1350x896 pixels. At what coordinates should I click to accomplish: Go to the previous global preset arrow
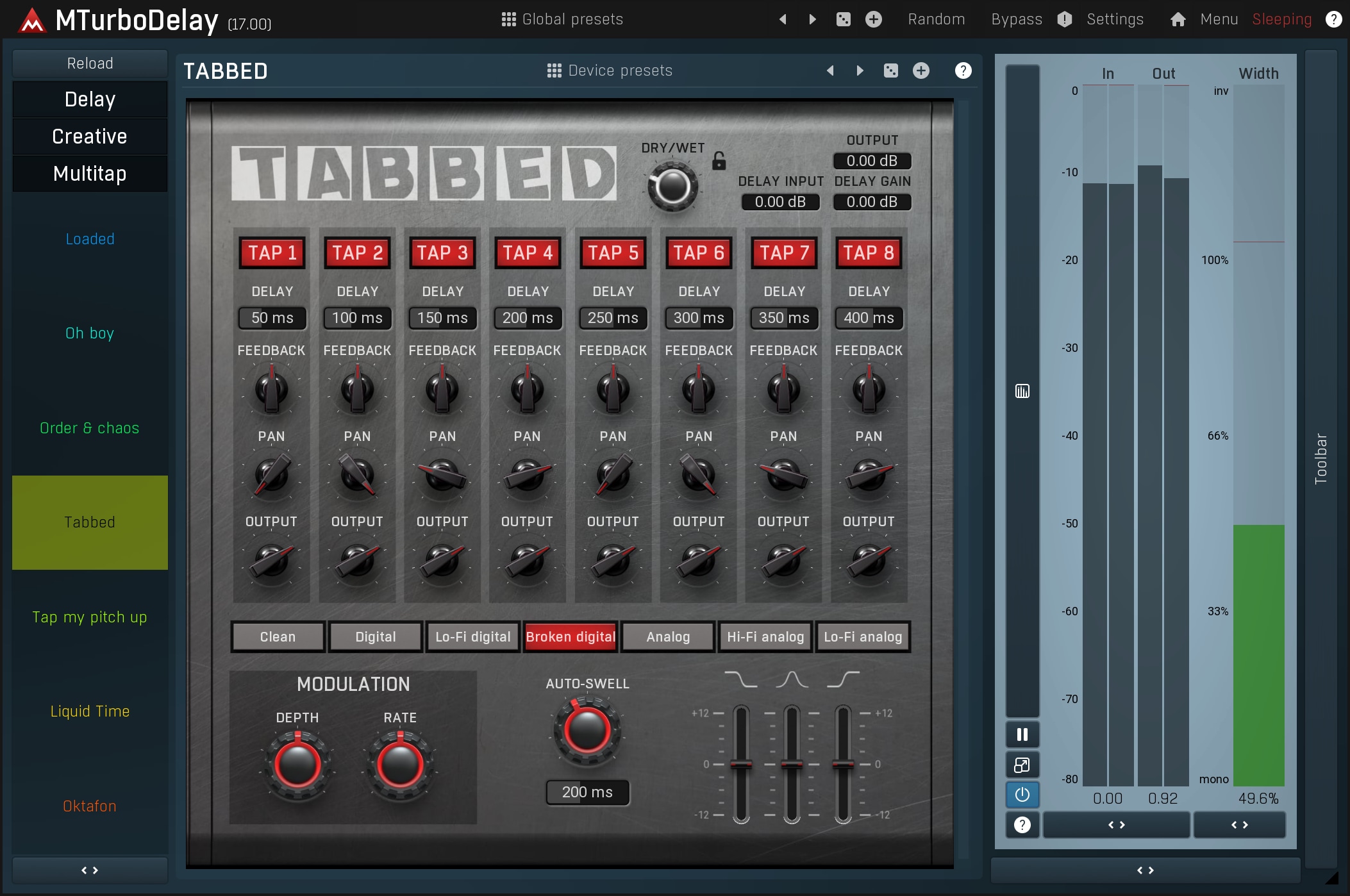pos(783,19)
